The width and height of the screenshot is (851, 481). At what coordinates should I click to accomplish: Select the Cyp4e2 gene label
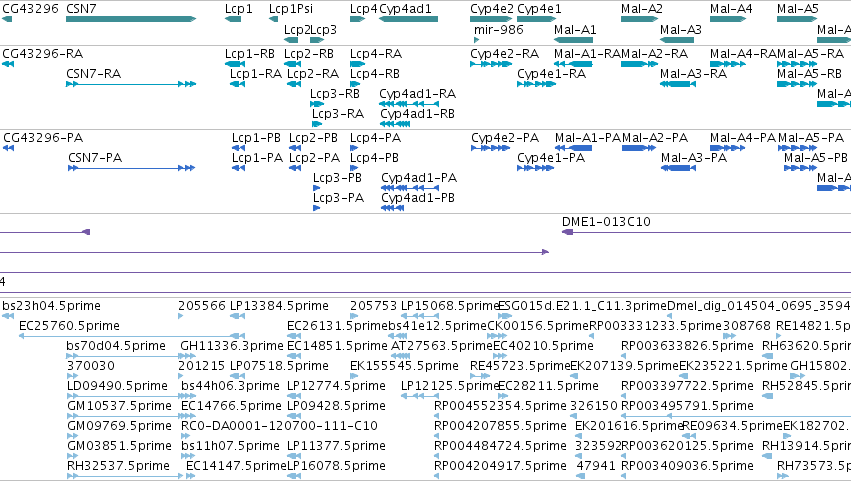pos(492,9)
